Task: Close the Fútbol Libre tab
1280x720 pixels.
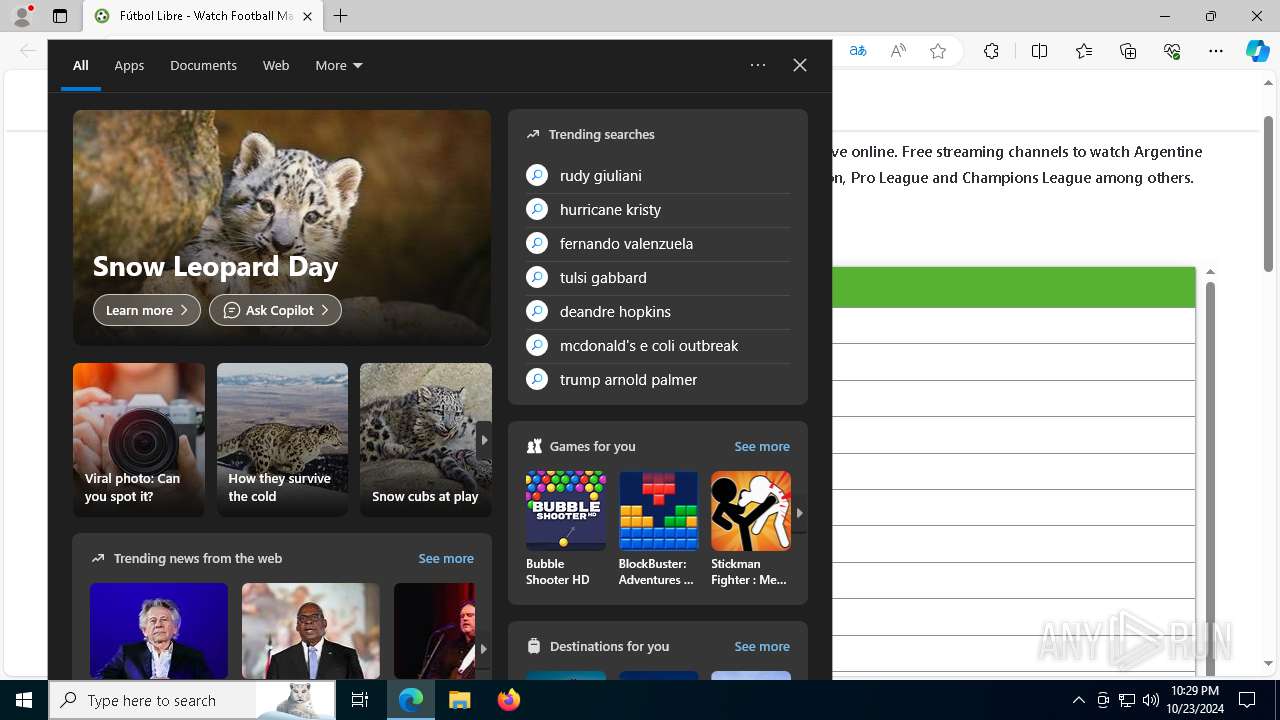Action: (x=307, y=16)
